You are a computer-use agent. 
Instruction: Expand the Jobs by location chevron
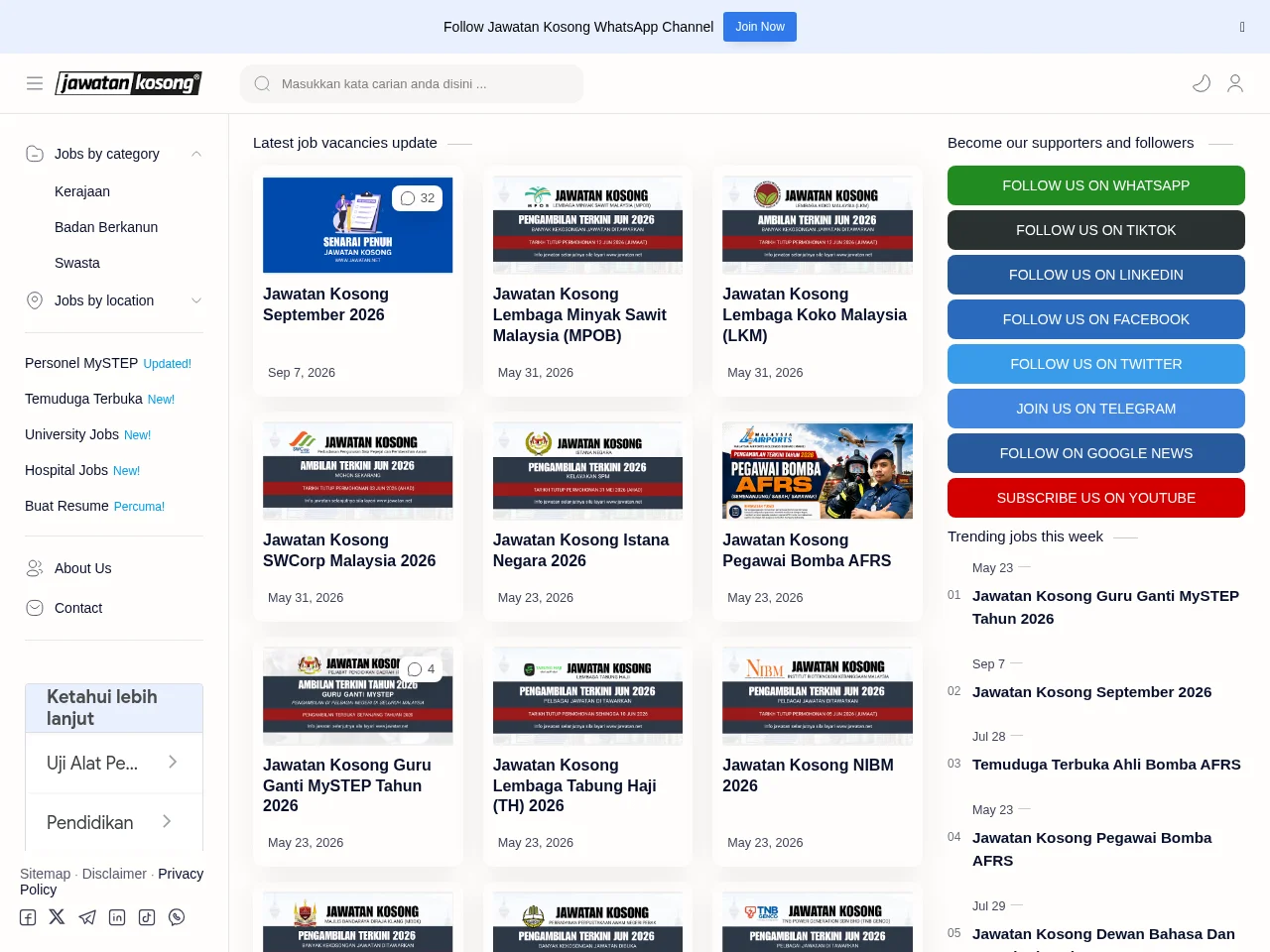pyautogui.click(x=196, y=300)
